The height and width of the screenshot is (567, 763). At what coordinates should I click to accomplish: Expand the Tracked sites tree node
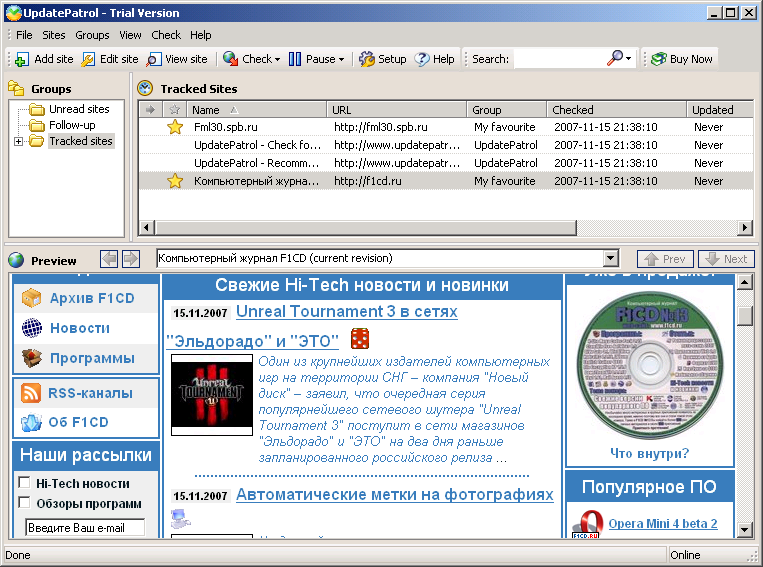[18, 142]
